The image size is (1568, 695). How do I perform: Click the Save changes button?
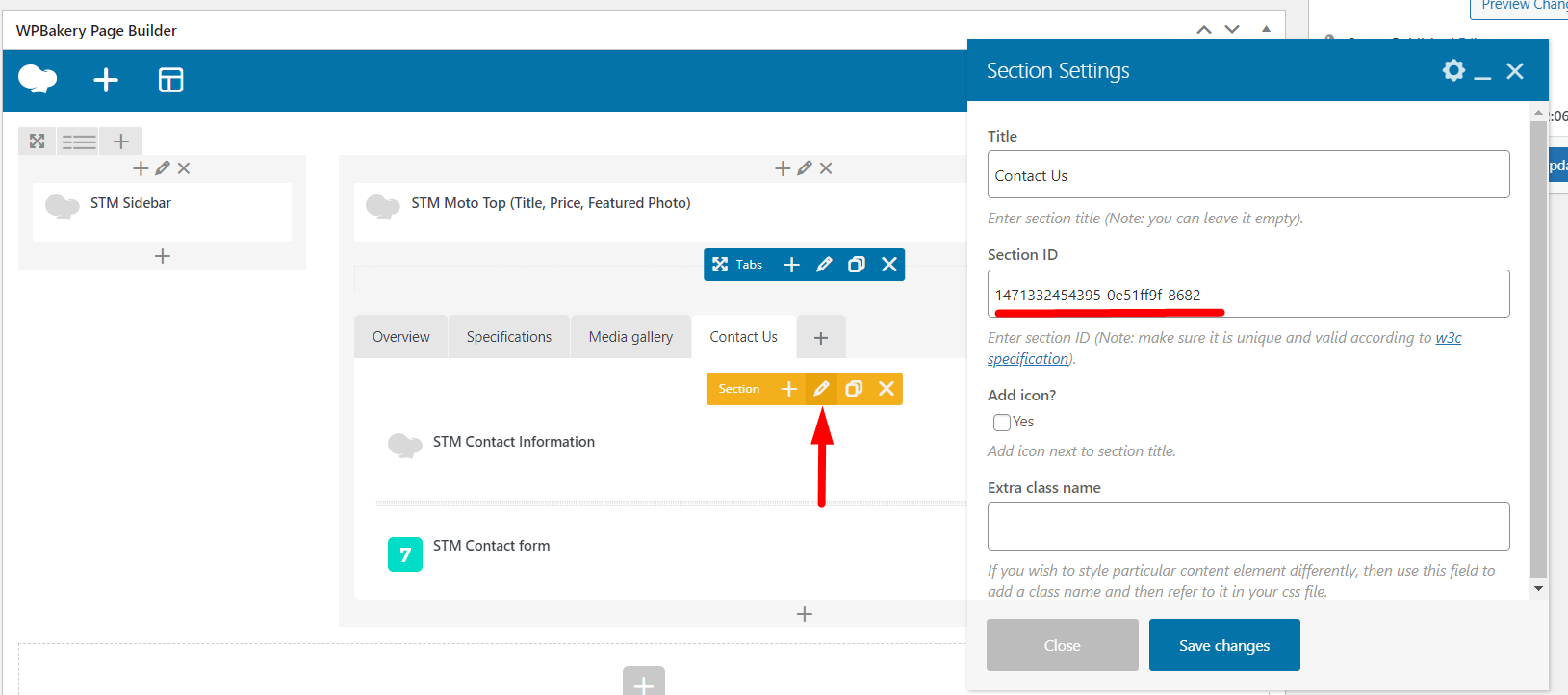1224,645
